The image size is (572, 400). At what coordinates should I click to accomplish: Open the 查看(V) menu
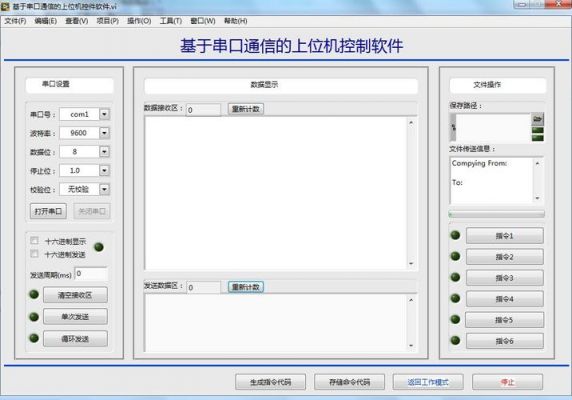tap(77, 21)
